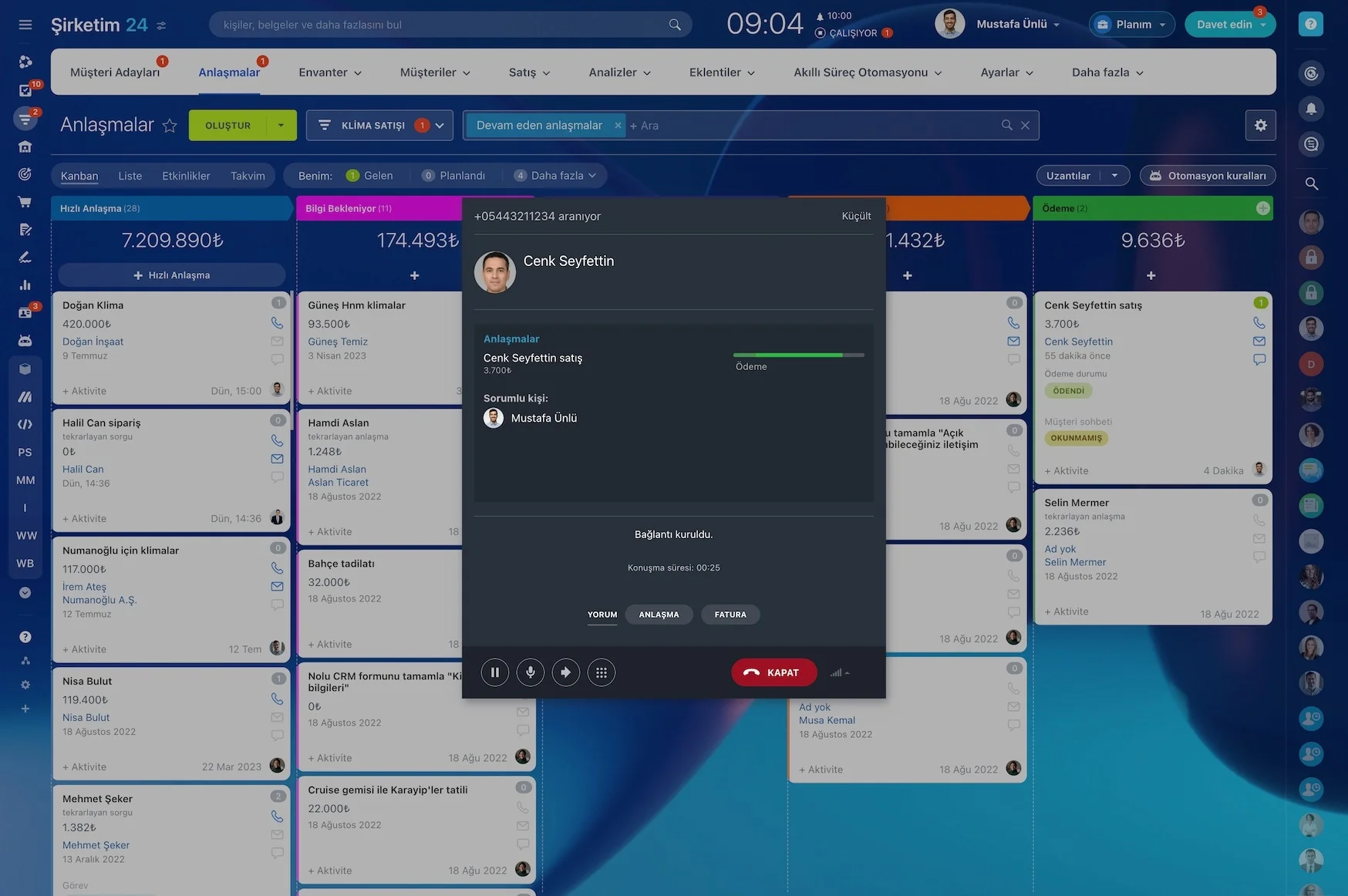
Task: Click the ANLAŞMA button in call window
Action: (659, 615)
